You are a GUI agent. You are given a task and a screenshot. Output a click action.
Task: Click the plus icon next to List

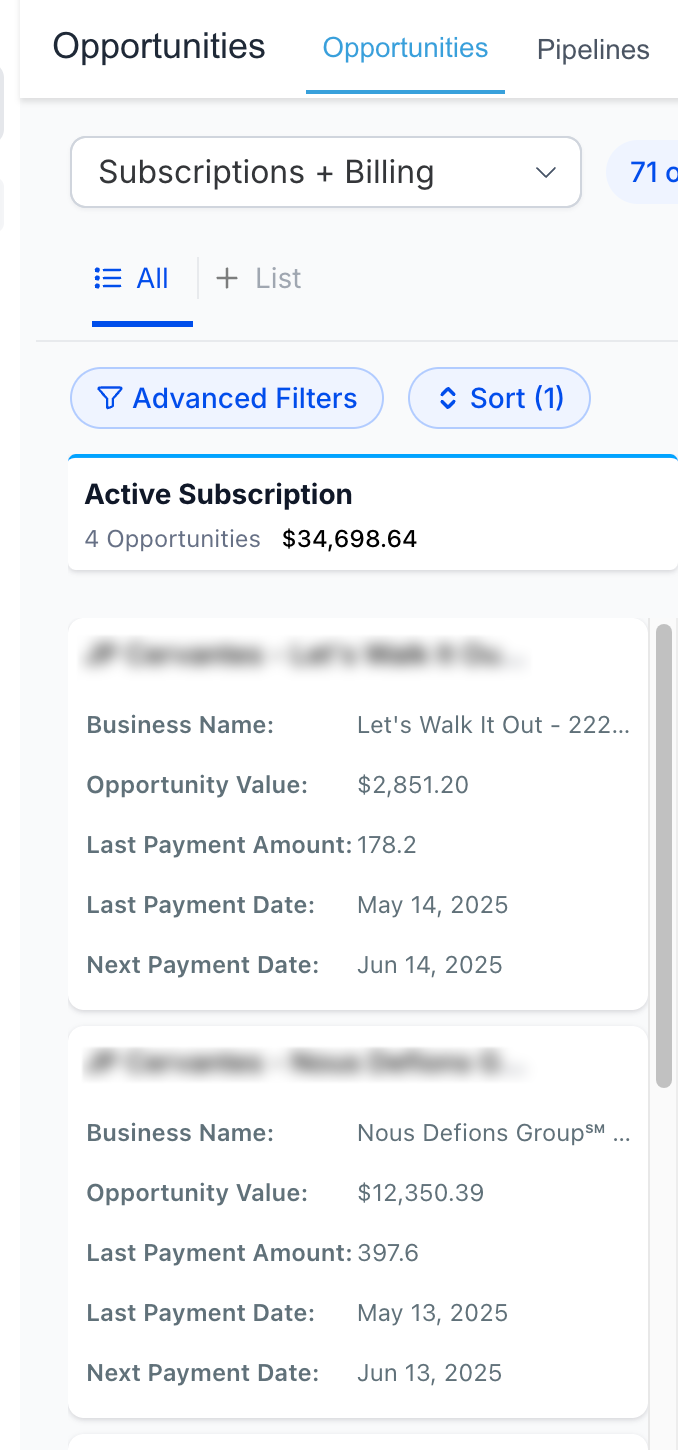227,278
